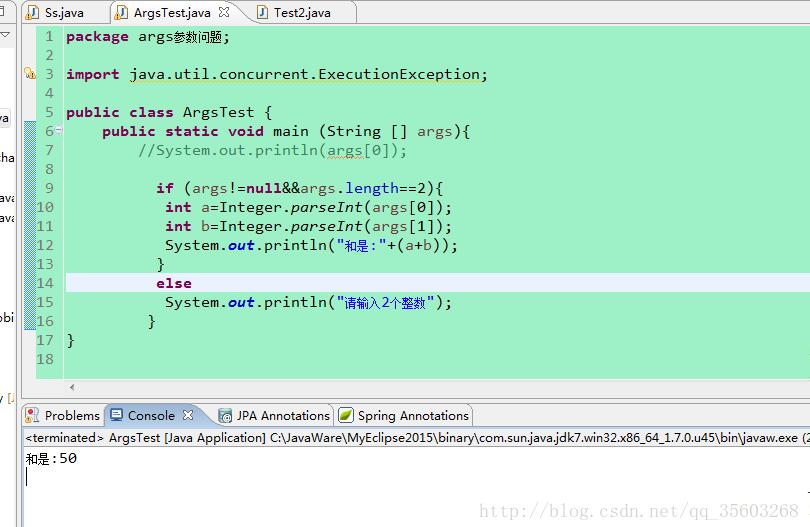The width and height of the screenshot is (810, 527).
Task: Click the commented println on line 7
Action: [x=273, y=150]
